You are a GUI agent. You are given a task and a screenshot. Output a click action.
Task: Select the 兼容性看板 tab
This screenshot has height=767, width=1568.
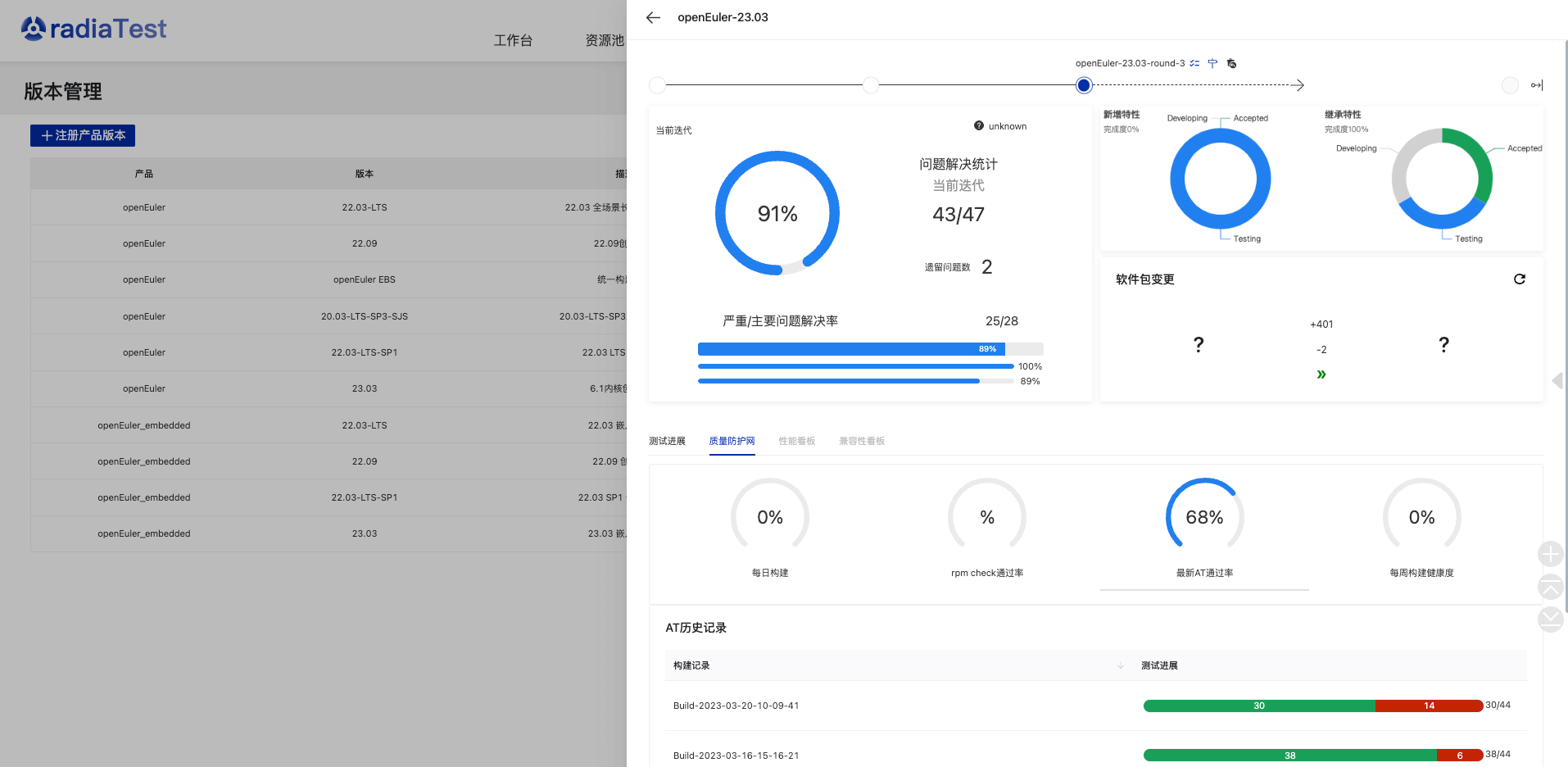coord(861,441)
